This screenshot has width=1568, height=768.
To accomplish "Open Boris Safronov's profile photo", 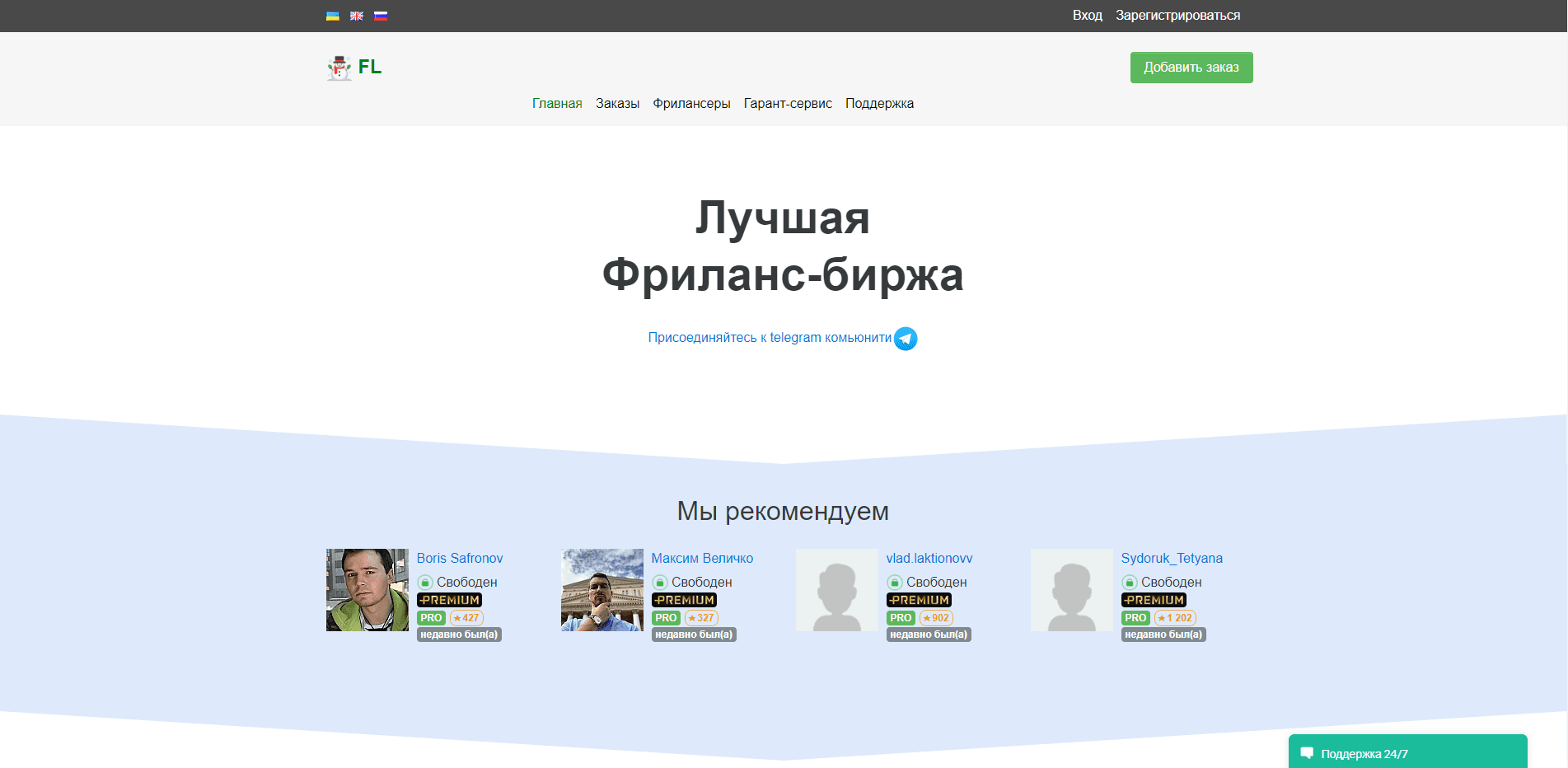I will coord(367,590).
